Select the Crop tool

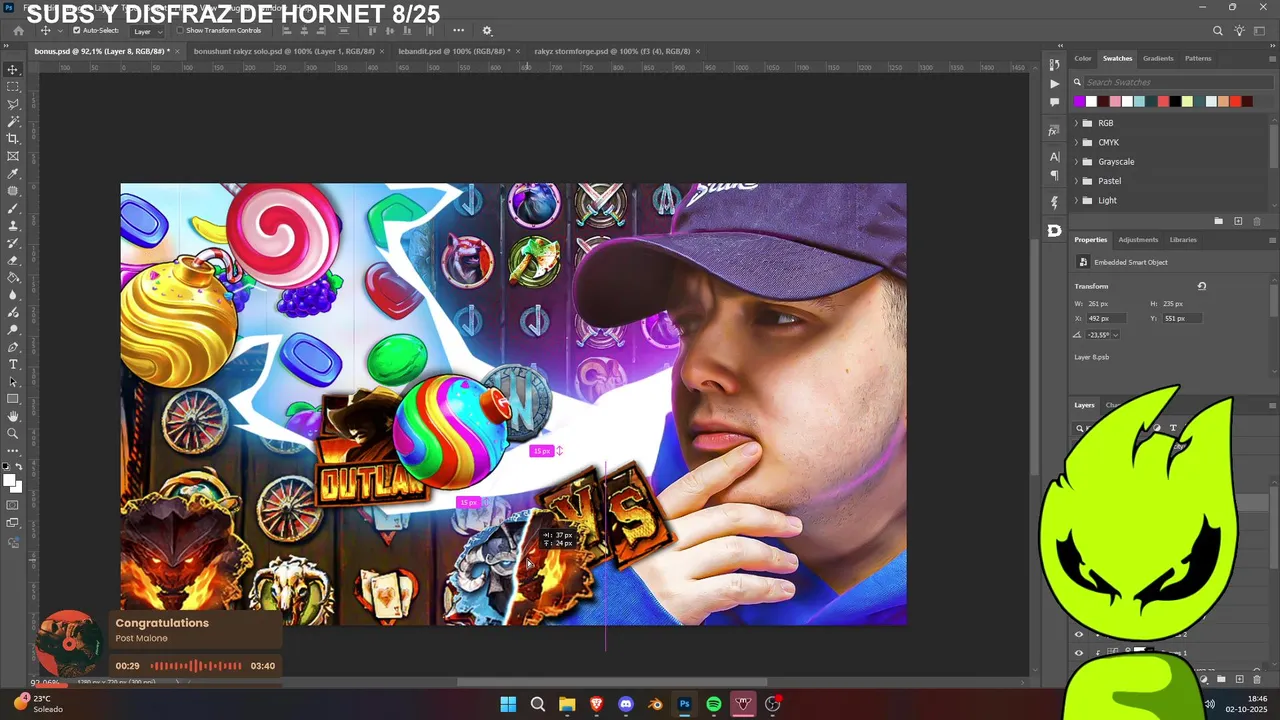point(13,139)
